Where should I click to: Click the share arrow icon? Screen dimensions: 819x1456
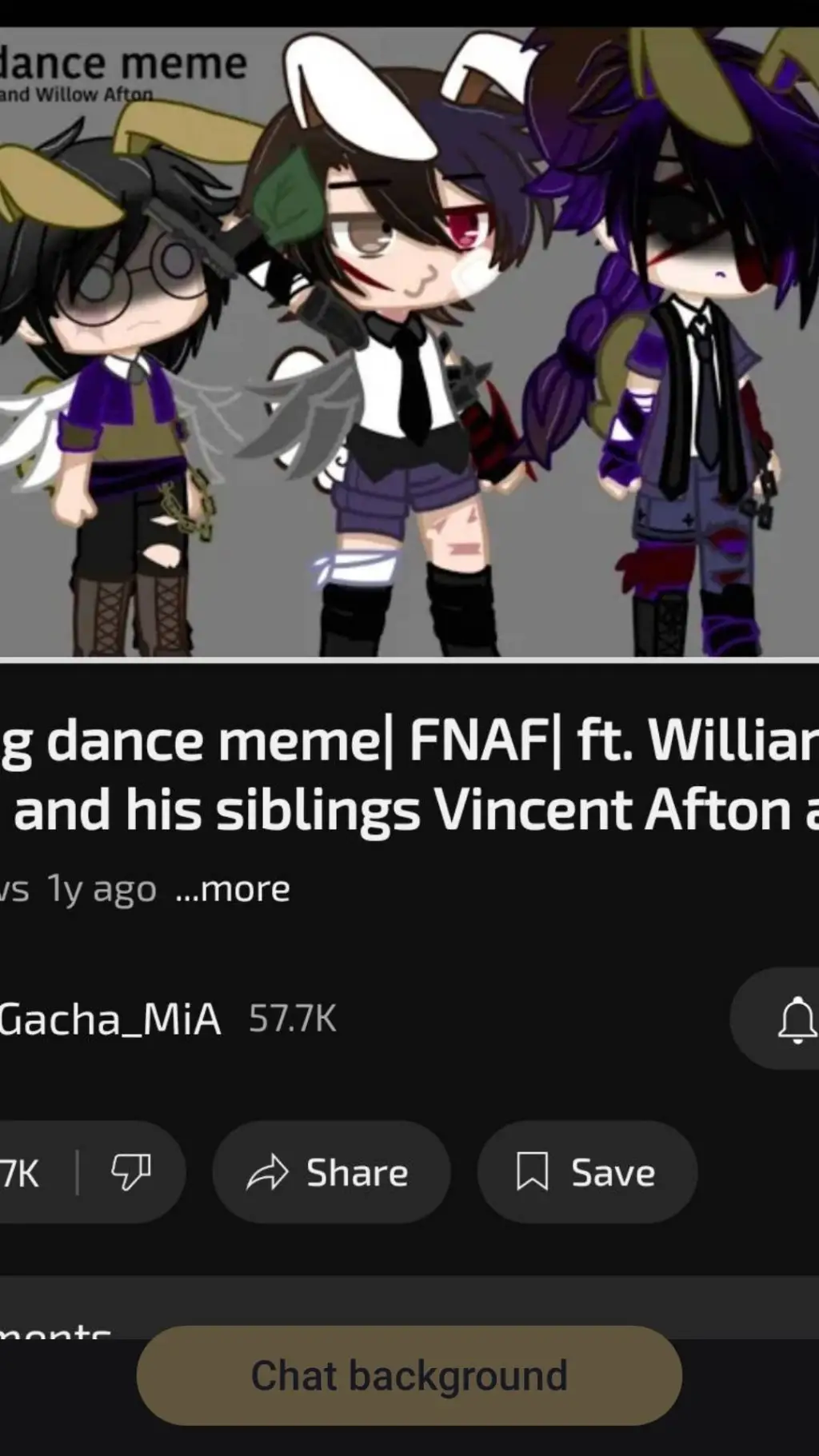coord(267,1173)
